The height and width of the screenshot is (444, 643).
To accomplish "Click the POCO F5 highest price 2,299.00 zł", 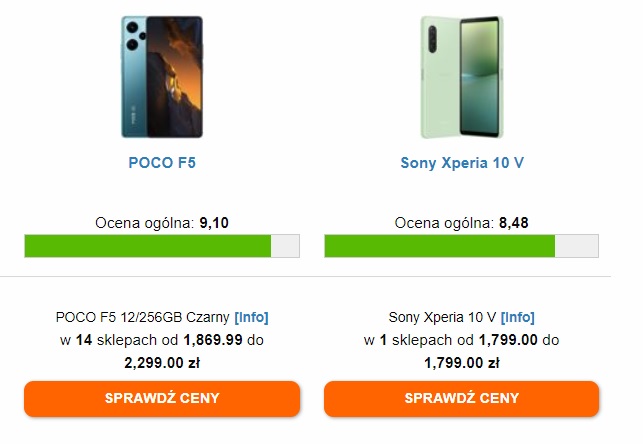I will [162, 363].
